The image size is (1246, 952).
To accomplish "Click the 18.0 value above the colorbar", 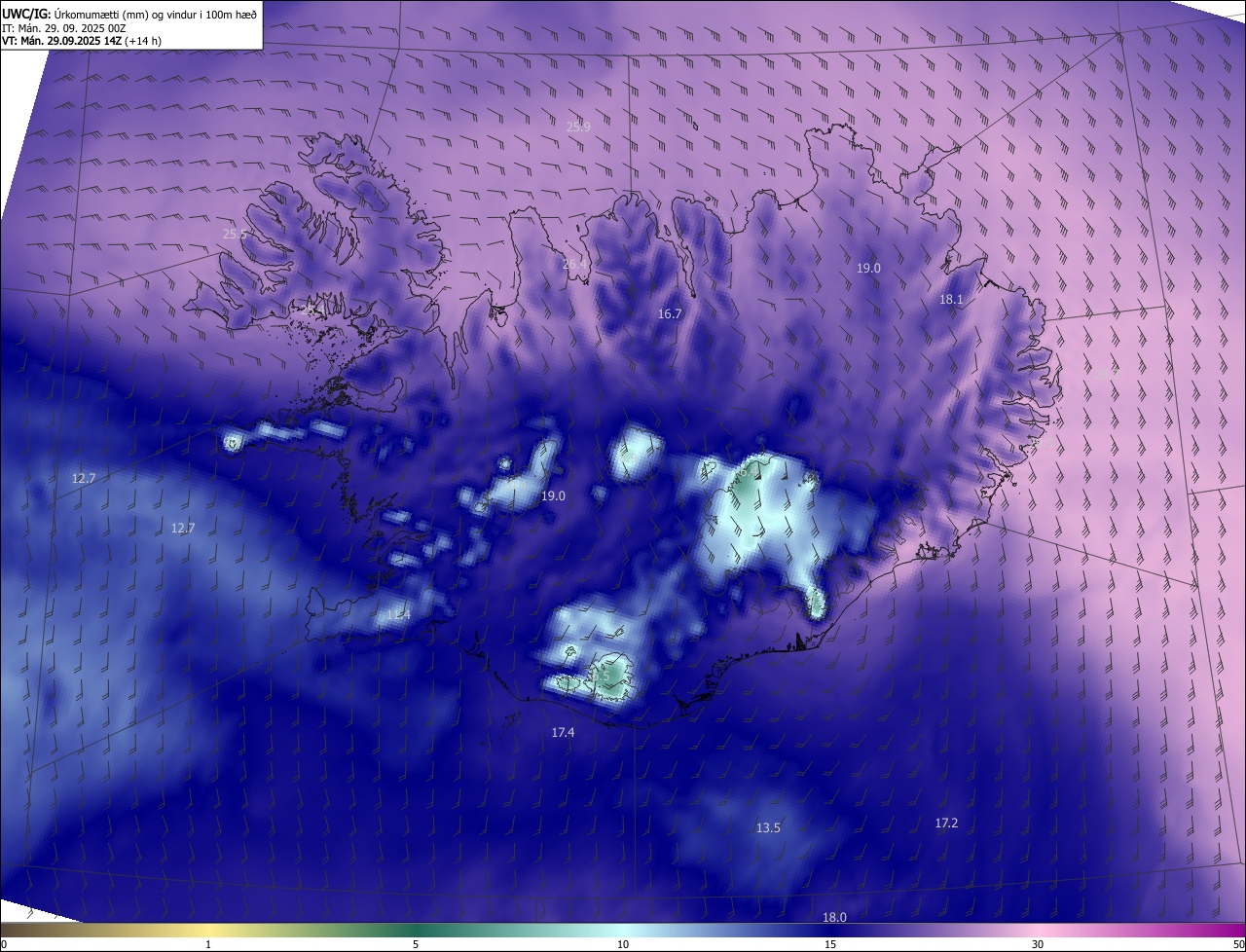I will pyautogui.click(x=834, y=917).
